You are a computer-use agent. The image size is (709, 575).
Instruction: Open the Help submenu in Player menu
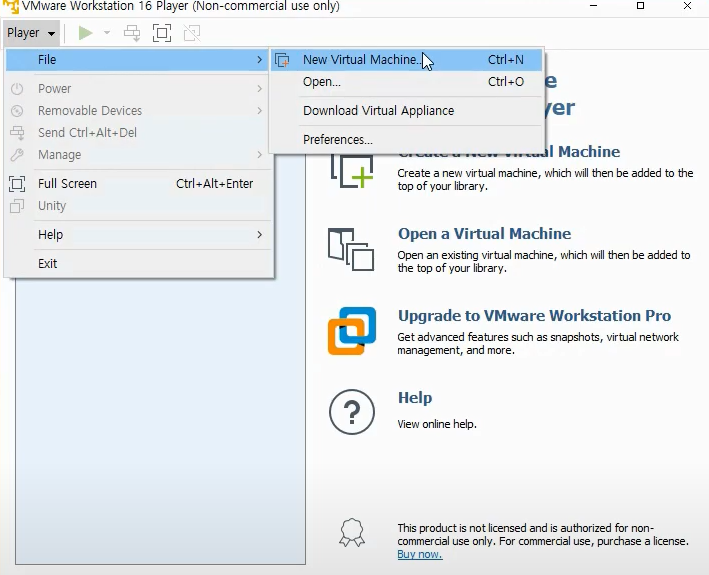(138, 235)
